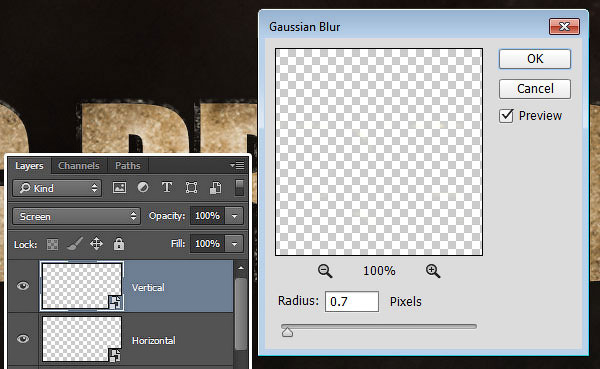Click smart object badge on Horizontal layer

click(115, 355)
